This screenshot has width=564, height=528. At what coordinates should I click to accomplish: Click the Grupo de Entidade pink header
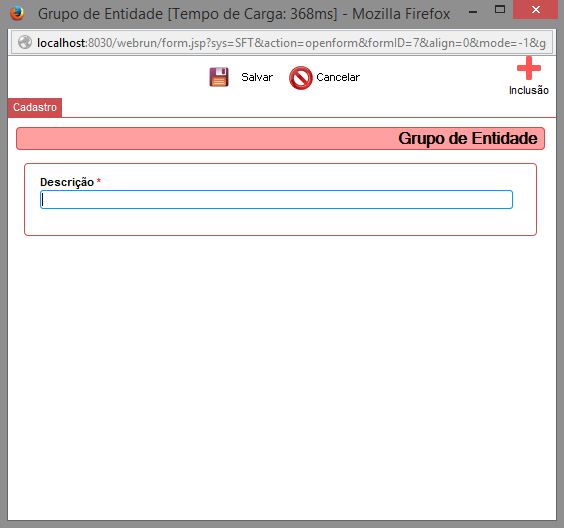[x=280, y=138]
